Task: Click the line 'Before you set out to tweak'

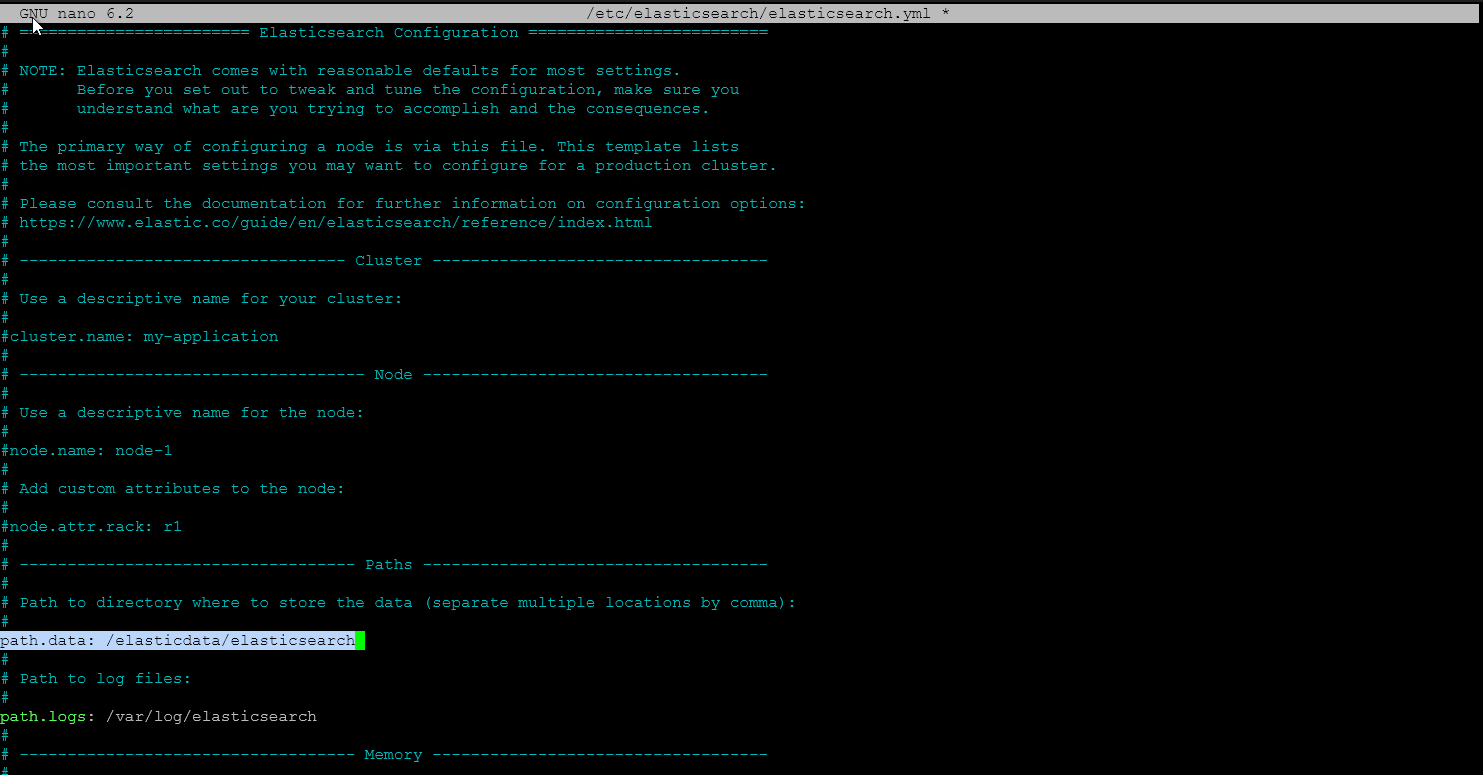Action: coord(408,90)
